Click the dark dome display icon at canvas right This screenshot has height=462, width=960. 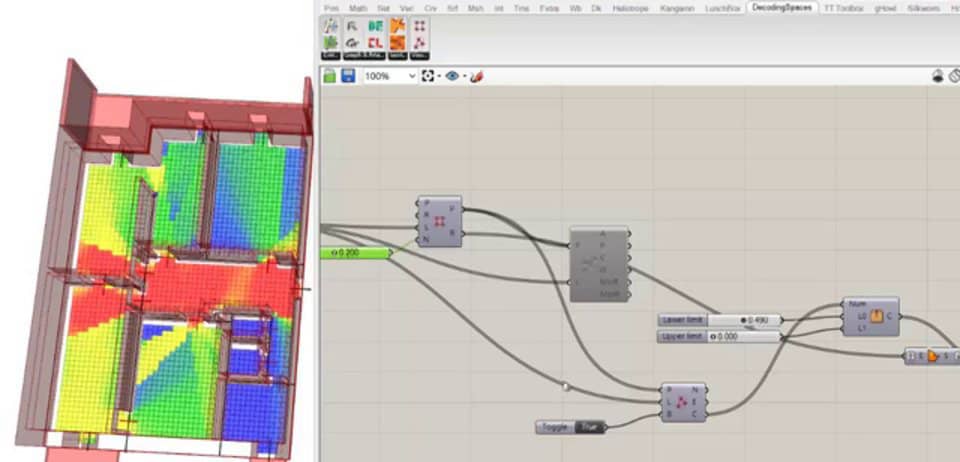coord(937,76)
